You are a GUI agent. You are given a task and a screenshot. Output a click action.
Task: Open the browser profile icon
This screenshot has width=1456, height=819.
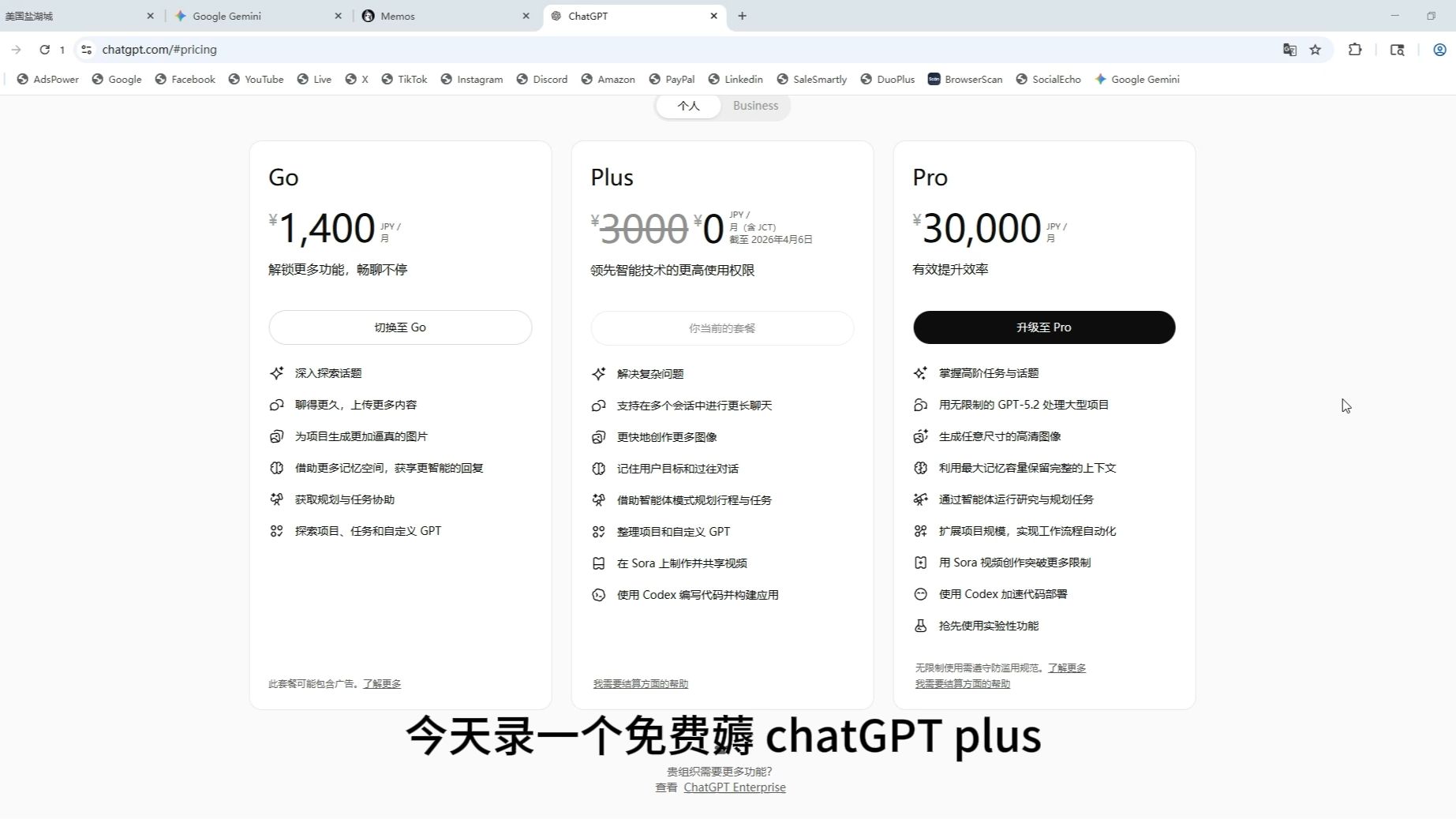pyautogui.click(x=1439, y=50)
